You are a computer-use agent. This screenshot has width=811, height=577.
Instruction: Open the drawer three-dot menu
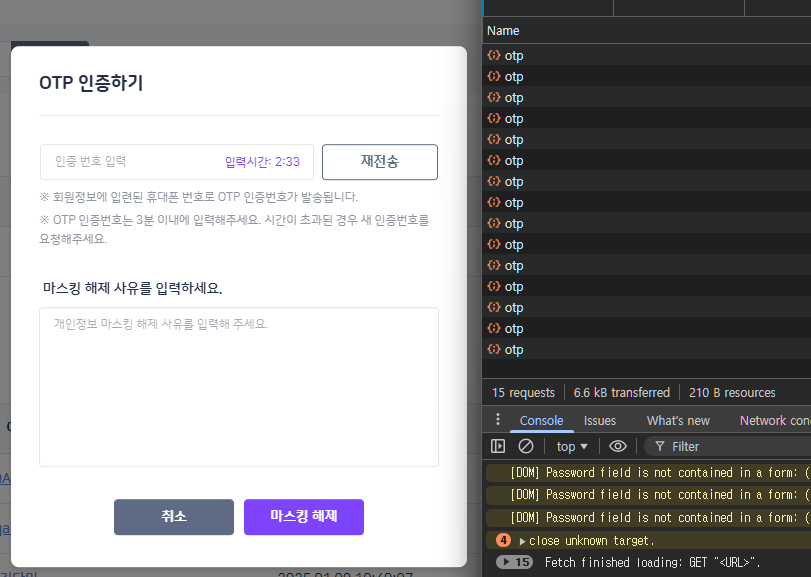[x=498, y=420]
